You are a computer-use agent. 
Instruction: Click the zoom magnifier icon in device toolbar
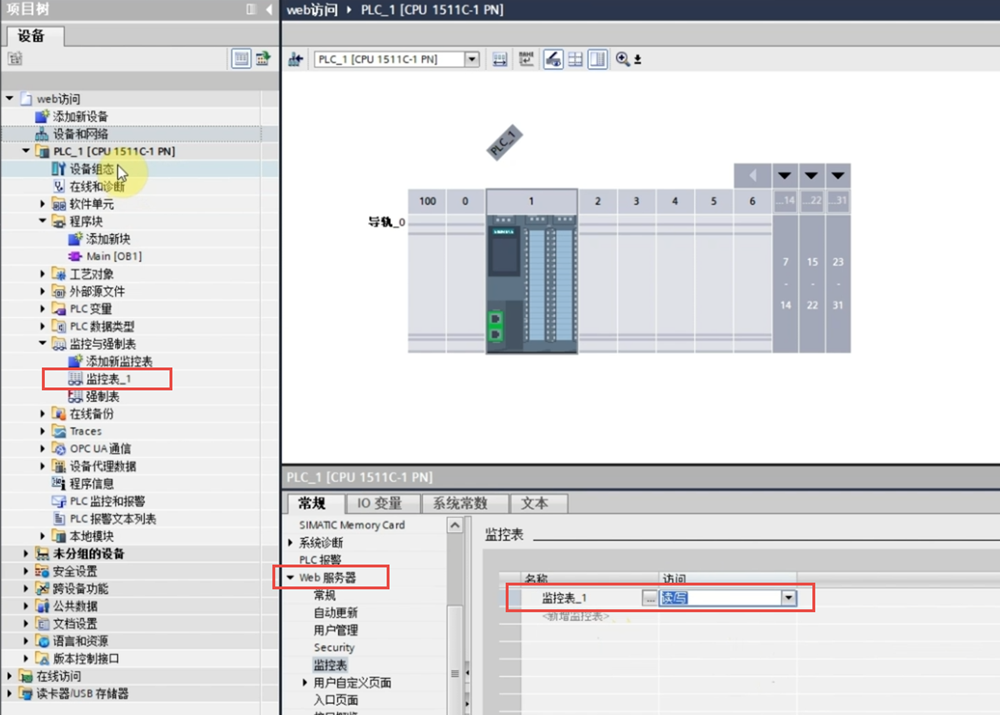coord(623,60)
